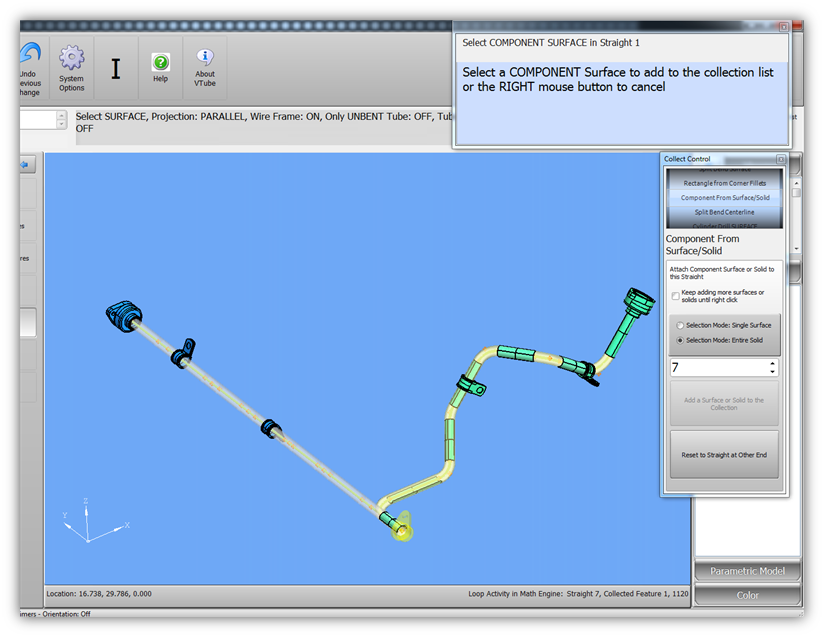Select Selection Mode: Single Surface radio

coord(682,325)
